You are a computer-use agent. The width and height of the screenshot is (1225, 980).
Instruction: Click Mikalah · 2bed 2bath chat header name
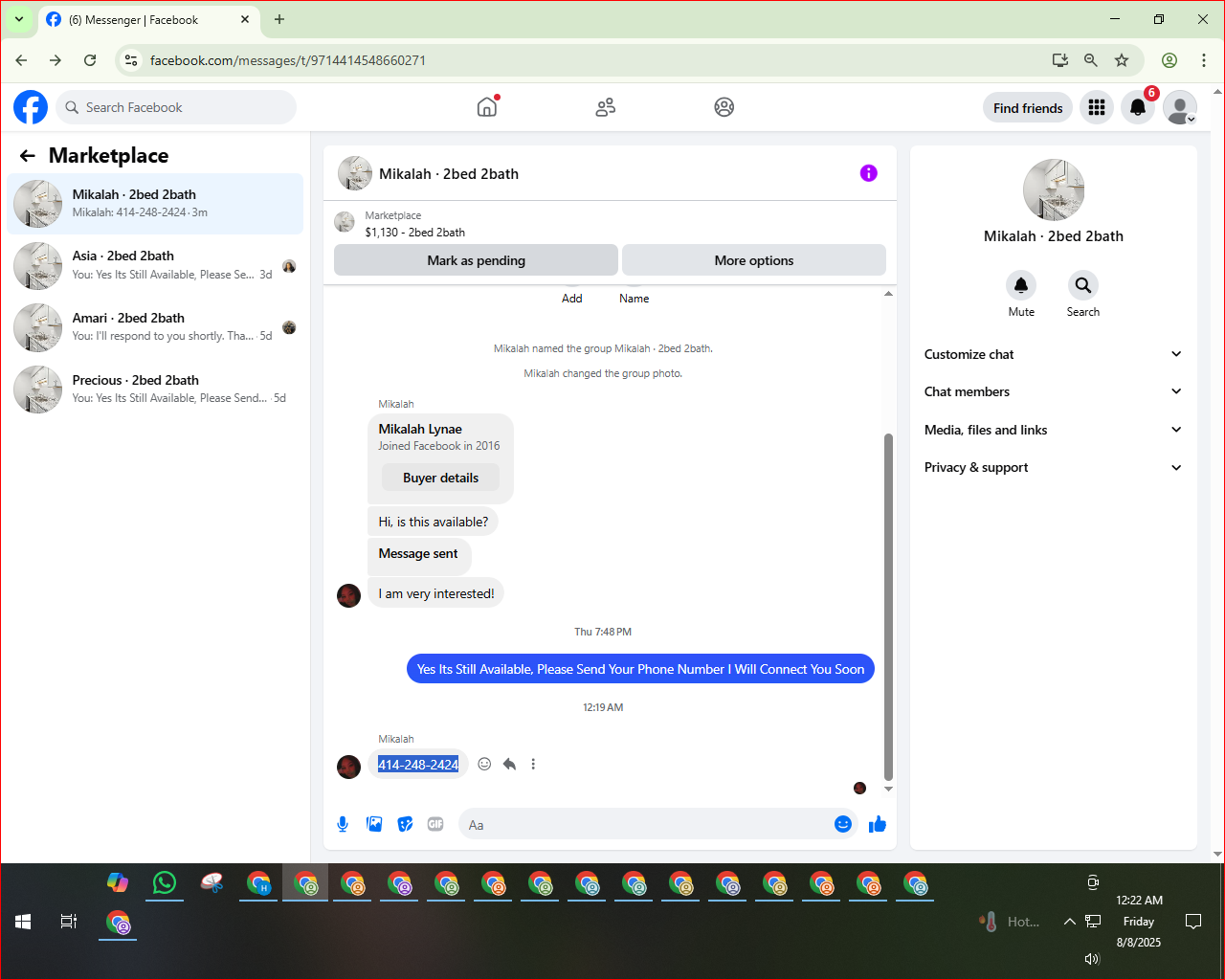point(449,174)
